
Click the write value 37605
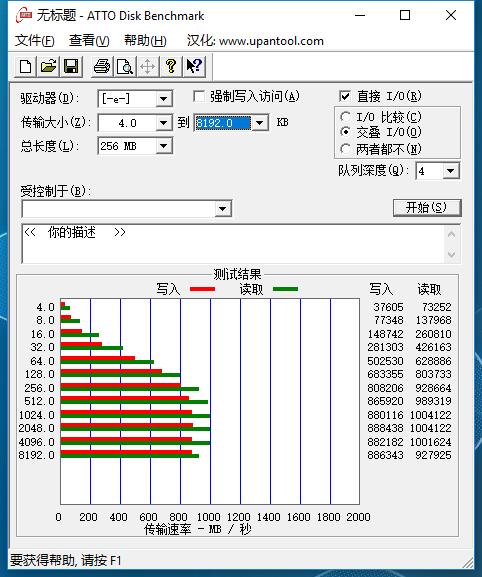[x=388, y=307]
